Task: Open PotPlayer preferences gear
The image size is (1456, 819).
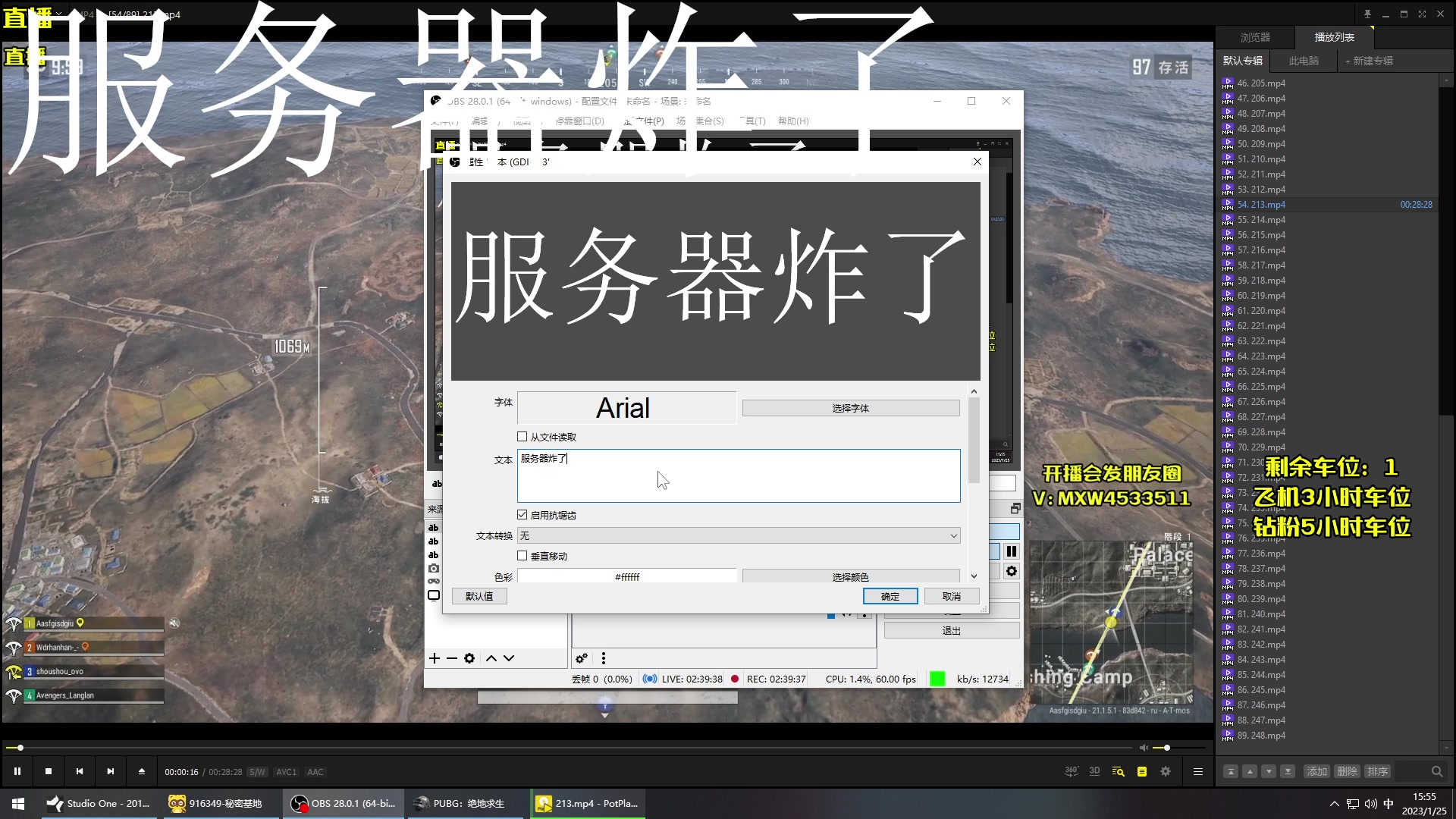Action: [x=1166, y=771]
